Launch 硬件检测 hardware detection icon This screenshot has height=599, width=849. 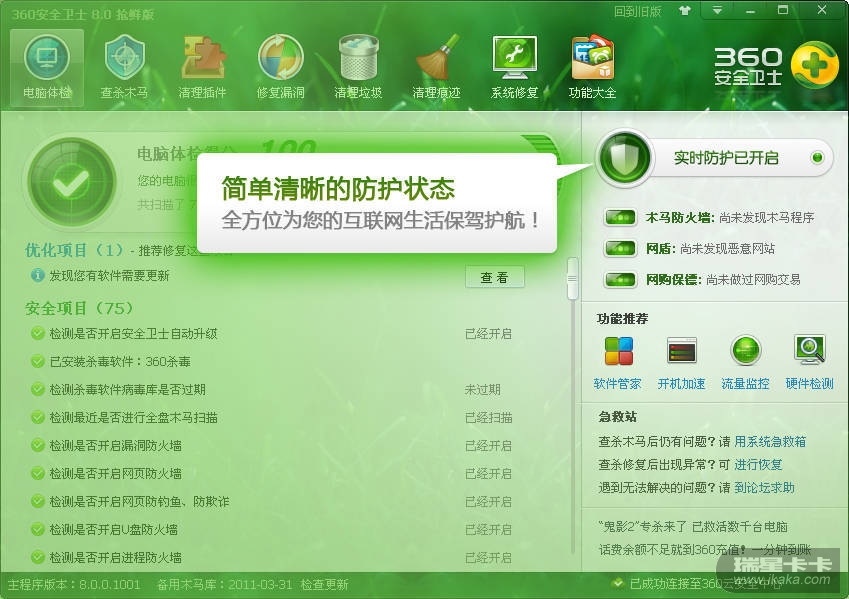pos(809,349)
